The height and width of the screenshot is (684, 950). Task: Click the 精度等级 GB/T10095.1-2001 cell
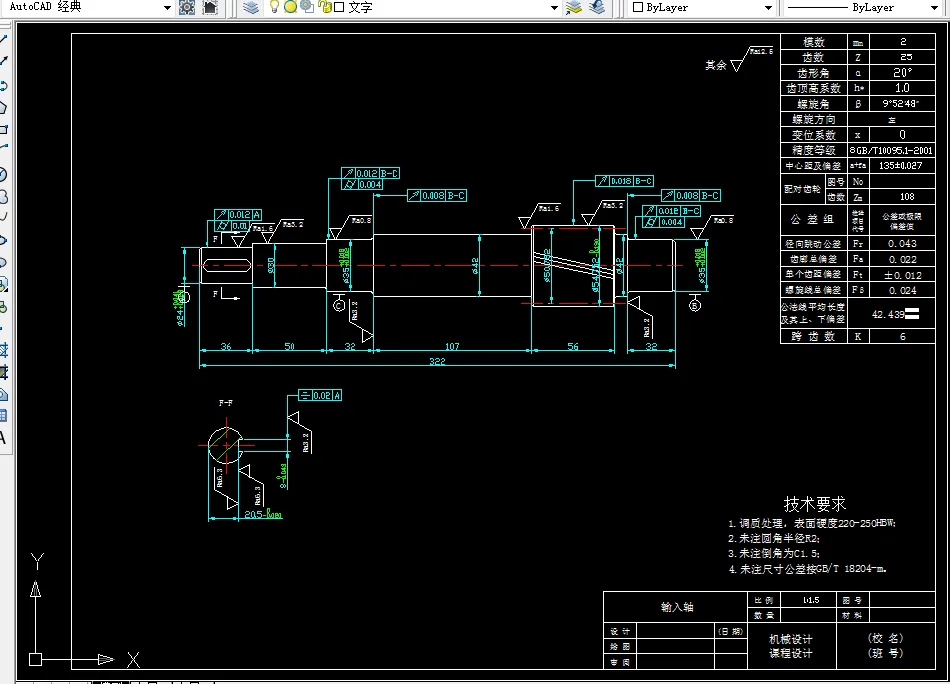click(891, 150)
